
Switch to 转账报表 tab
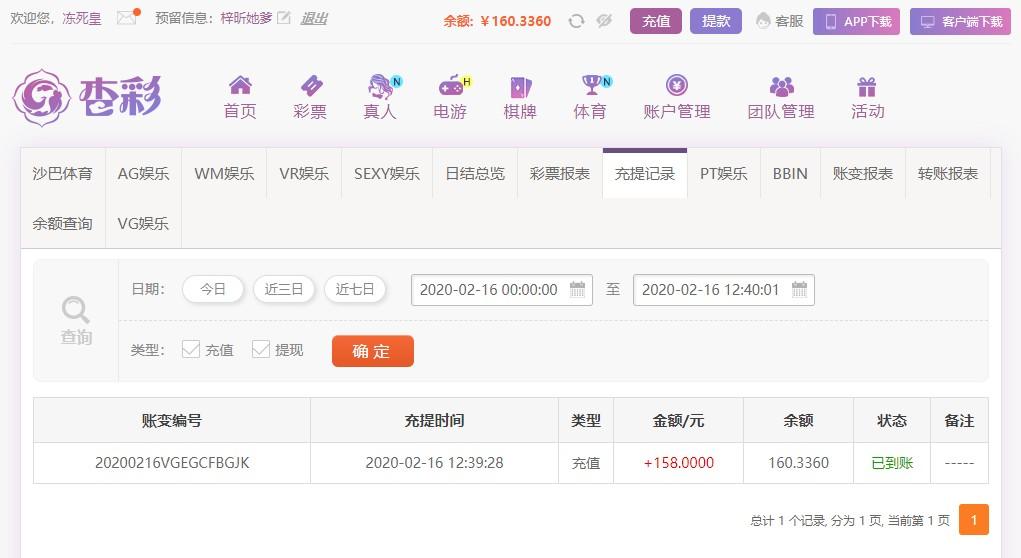(948, 174)
